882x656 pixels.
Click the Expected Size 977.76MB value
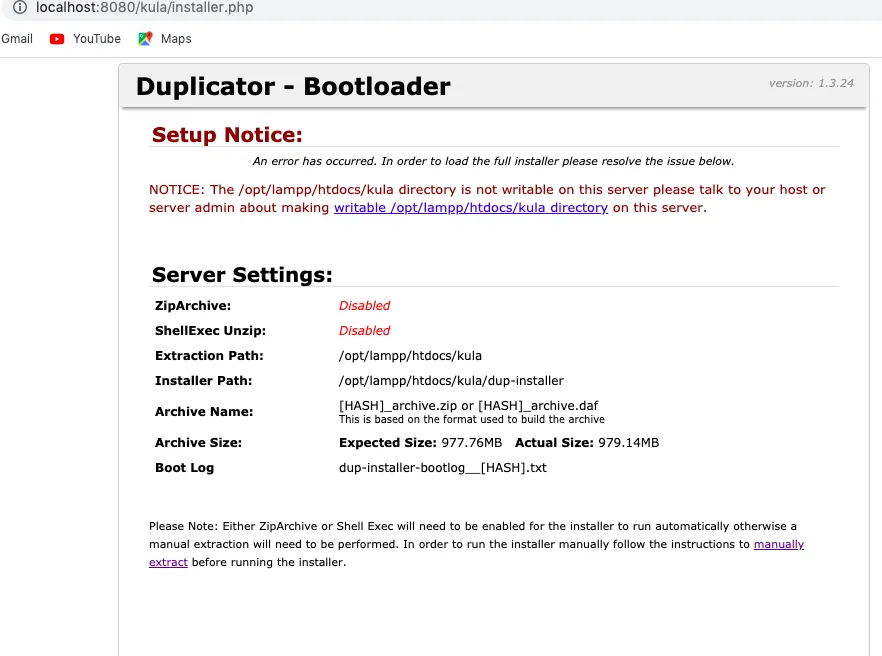pos(420,443)
